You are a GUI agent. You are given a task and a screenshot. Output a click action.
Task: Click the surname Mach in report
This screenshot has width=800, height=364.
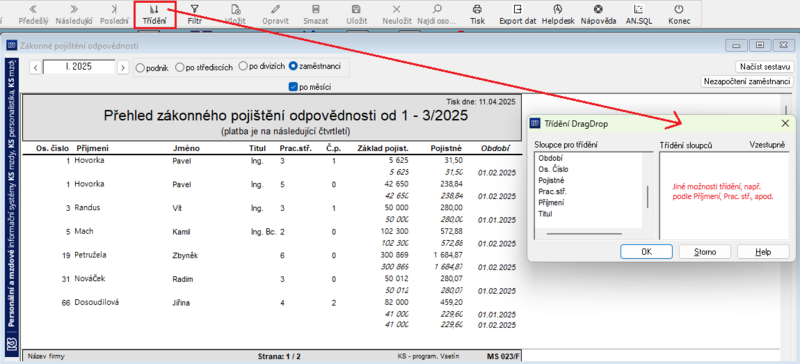[84, 231]
